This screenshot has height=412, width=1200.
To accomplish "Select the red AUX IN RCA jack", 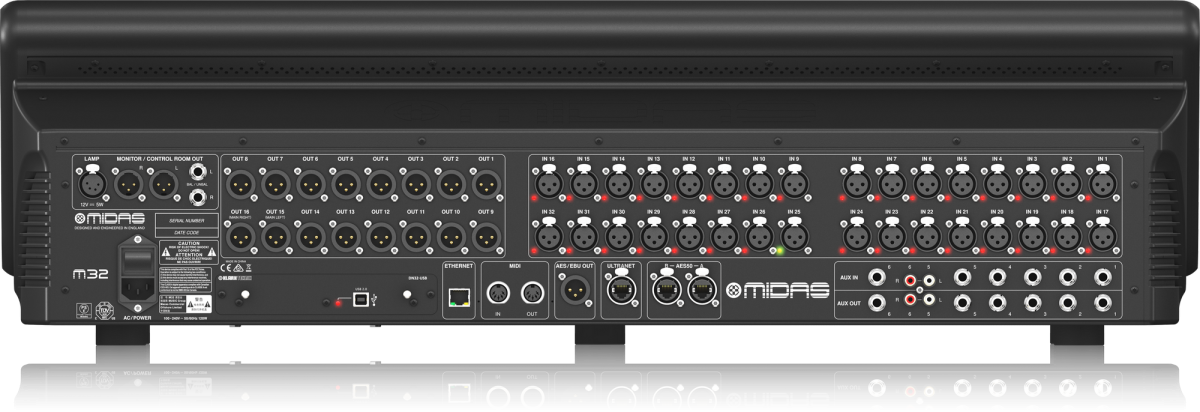I will pos(910,281).
